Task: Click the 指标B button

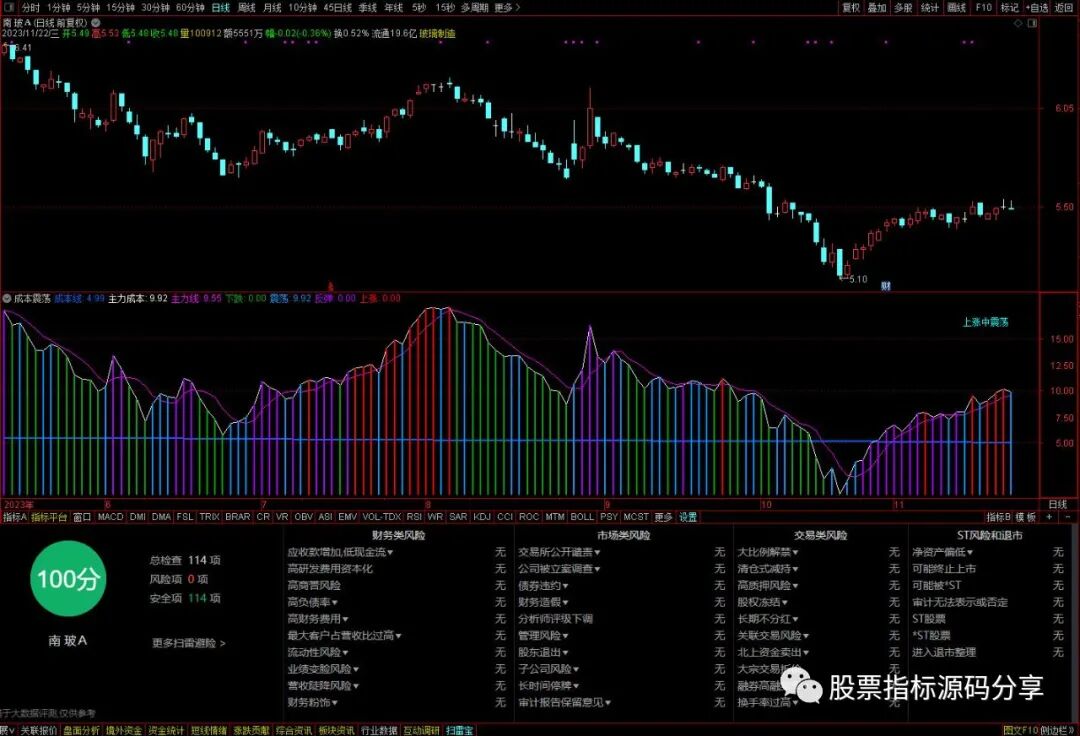Action: point(998,517)
